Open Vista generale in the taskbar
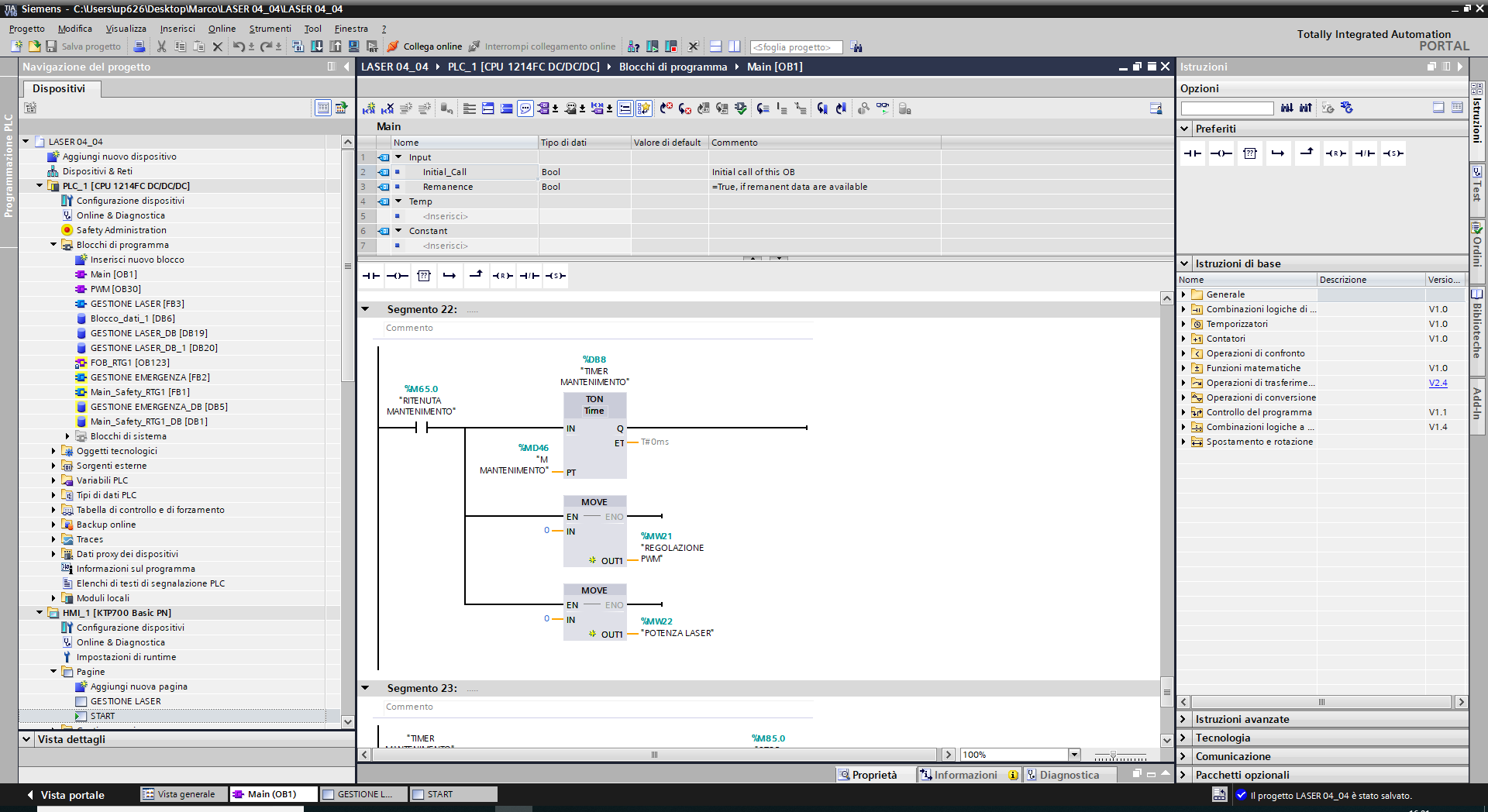 pos(184,794)
